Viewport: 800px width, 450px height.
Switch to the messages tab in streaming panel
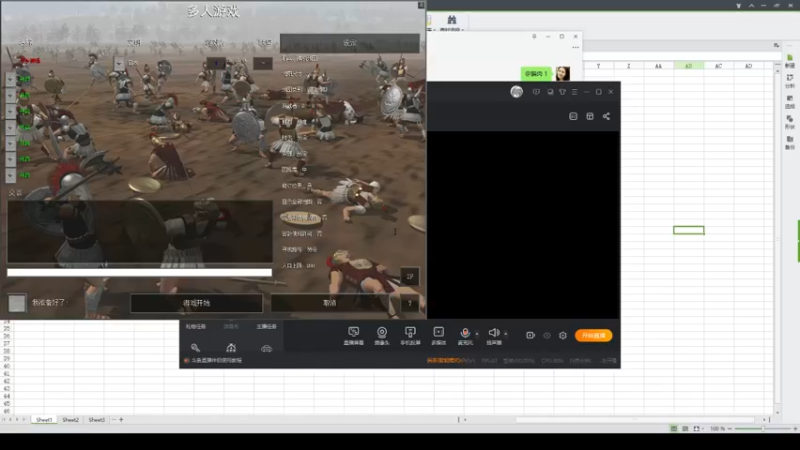231,326
